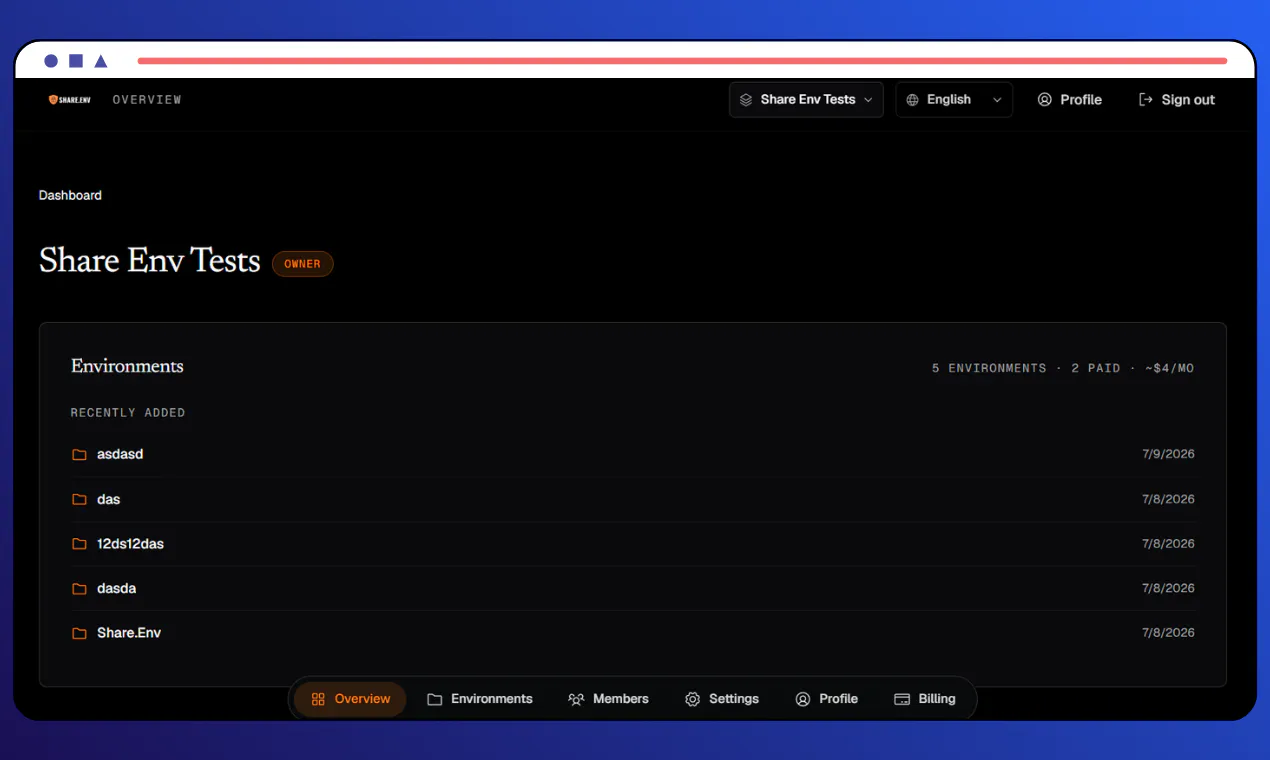Screen dimensions: 1270x760
Task: Click the gear icon in Settings tab
Action: 692,699
